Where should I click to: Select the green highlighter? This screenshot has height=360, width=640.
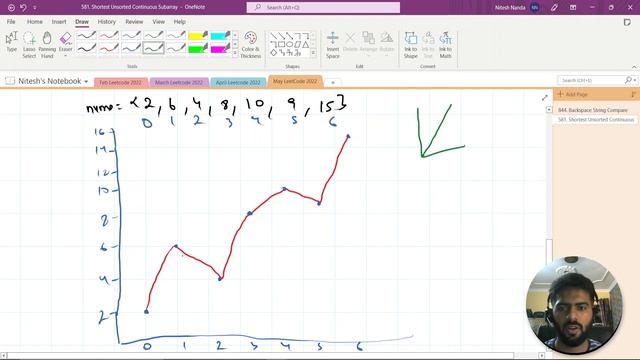click(x=198, y=49)
